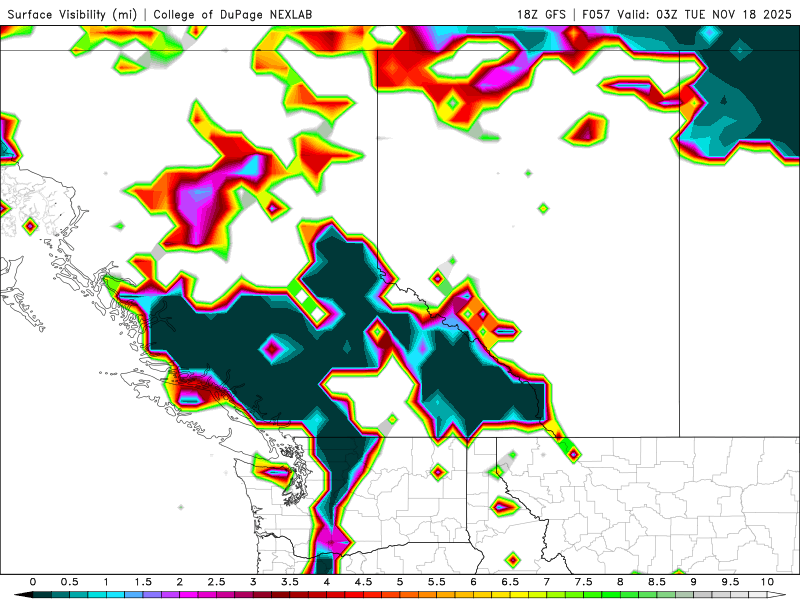Click the '6.5' label on color scale
Image resolution: width=800 pixels, height=600 pixels.
click(x=510, y=582)
